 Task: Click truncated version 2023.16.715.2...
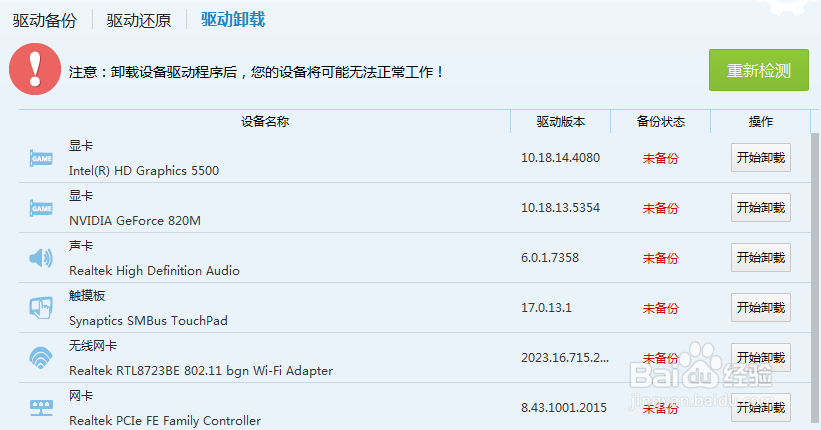tap(565, 358)
